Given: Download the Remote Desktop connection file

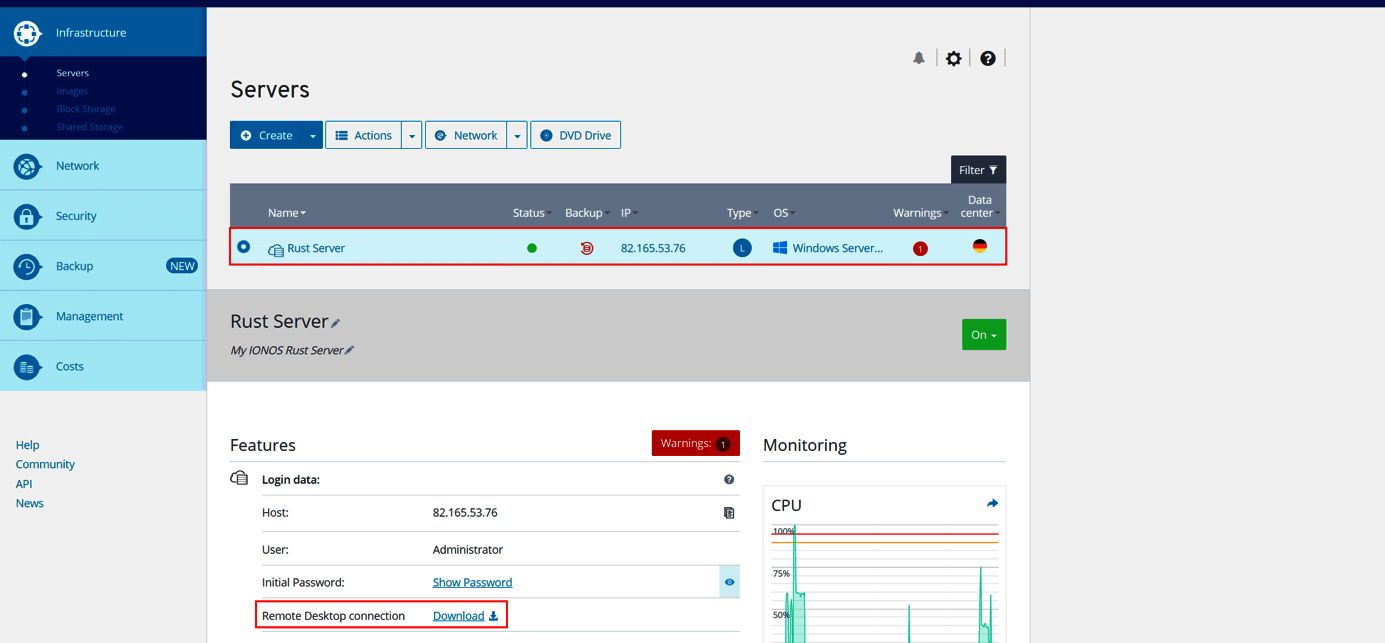Looking at the screenshot, I should 459,615.
